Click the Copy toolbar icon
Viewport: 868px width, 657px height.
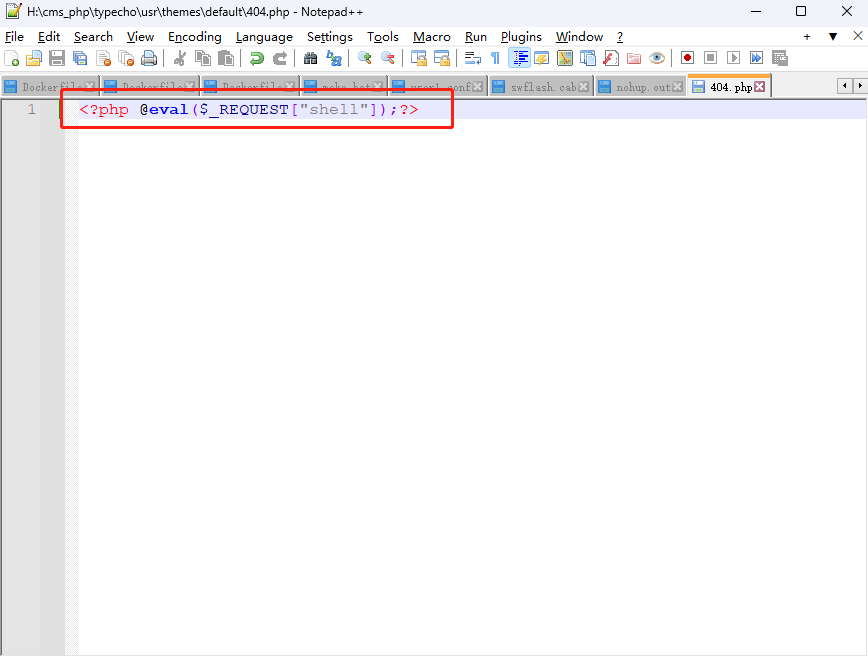click(203, 58)
